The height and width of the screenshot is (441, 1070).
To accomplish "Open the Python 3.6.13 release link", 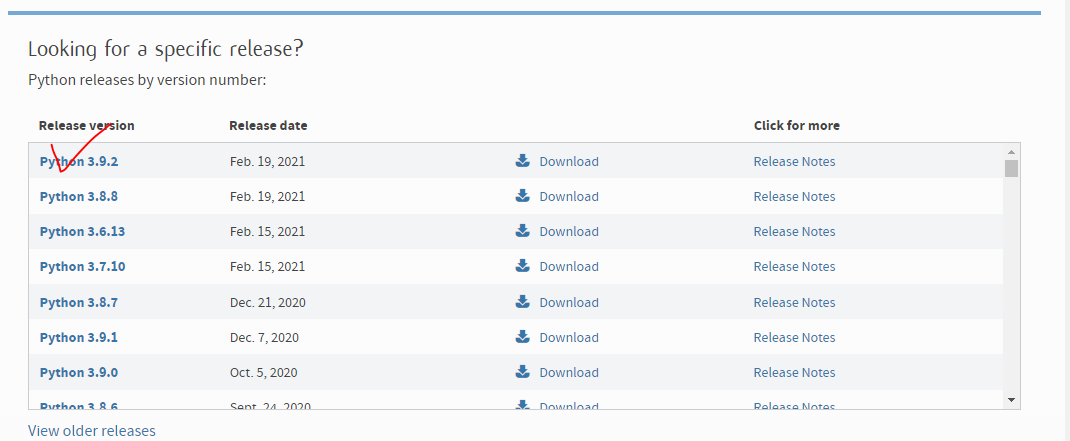I will pyautogui.click(x=82, y=231).
